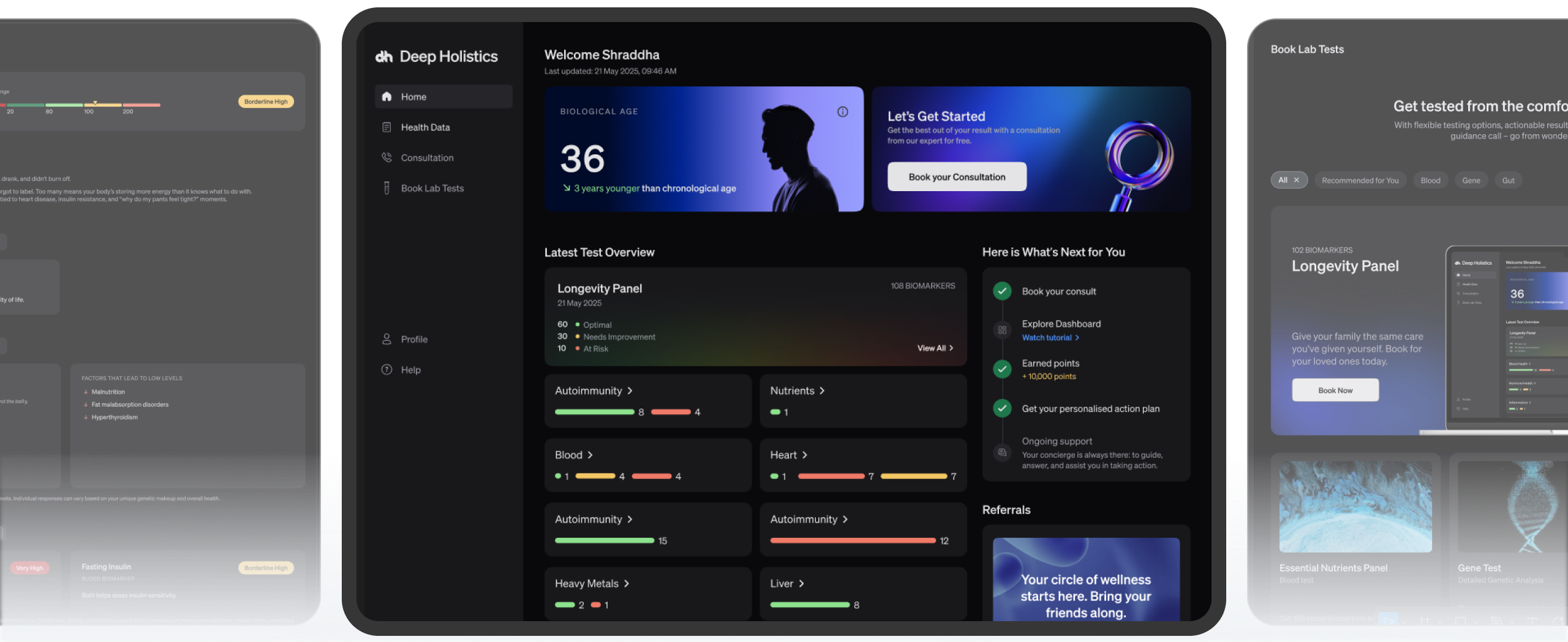1568x642 pixels.
Task: Open the Watch tutorial link
Action: coord(1050,338)
